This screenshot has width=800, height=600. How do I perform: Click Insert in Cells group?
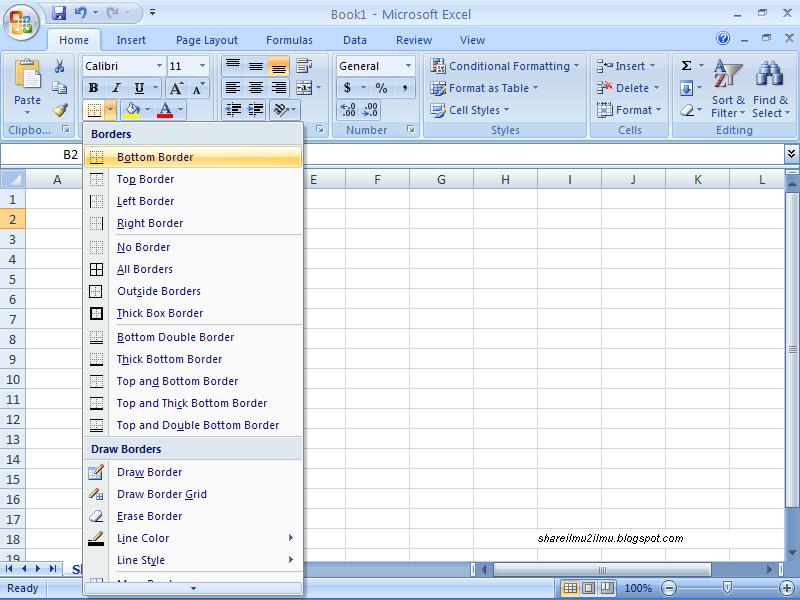(626, 66)
